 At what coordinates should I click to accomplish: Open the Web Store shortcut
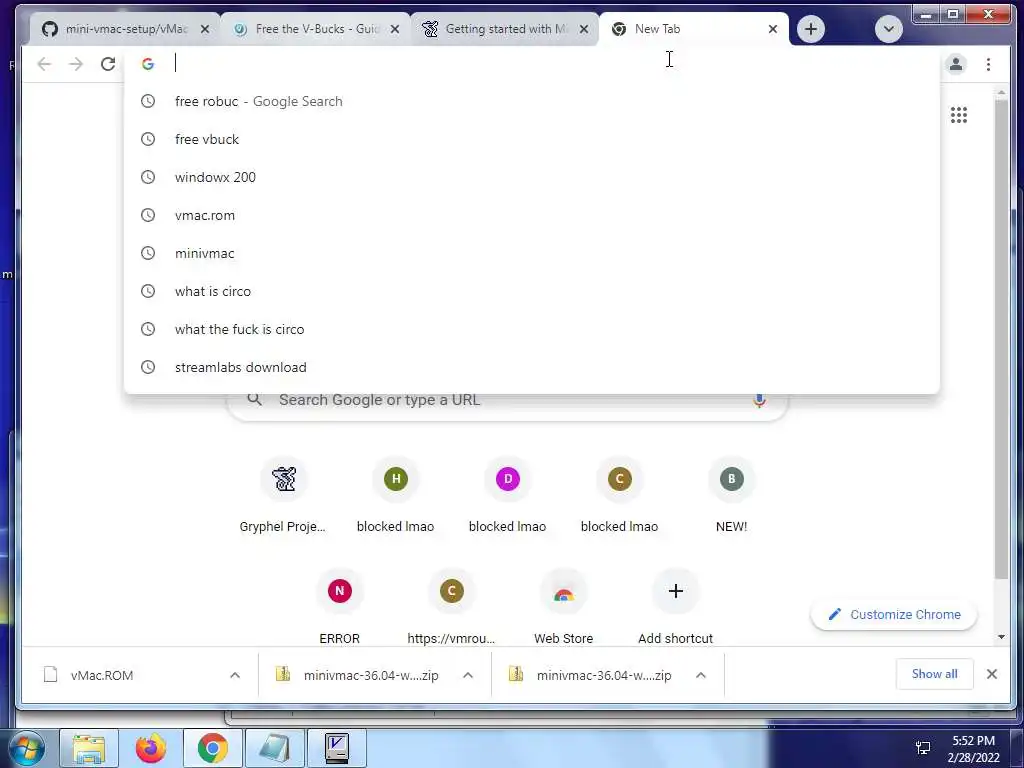coord(564,607)
